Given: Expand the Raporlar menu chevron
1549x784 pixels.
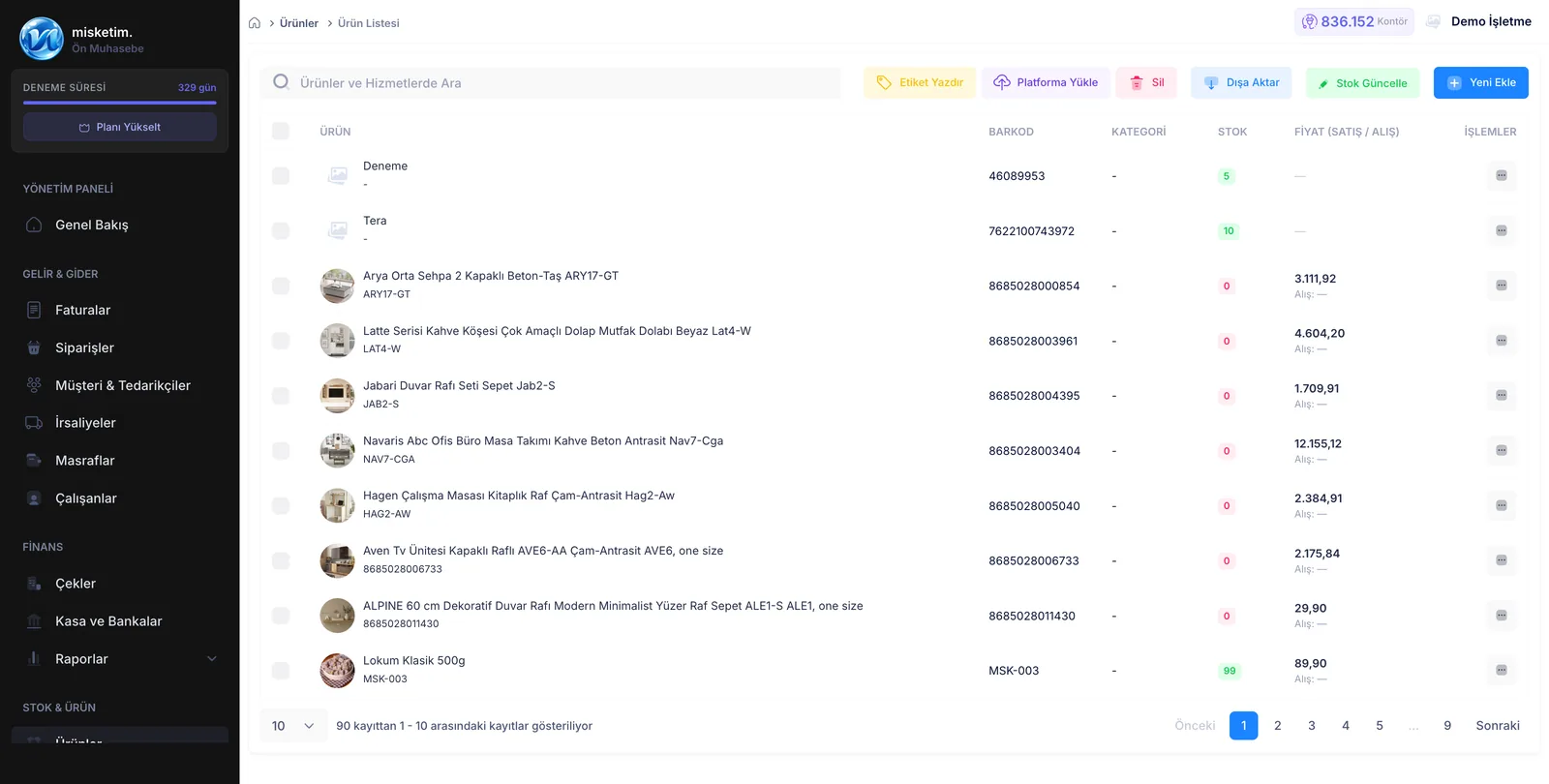Looking at the screenshot, I should coord(212,659).
